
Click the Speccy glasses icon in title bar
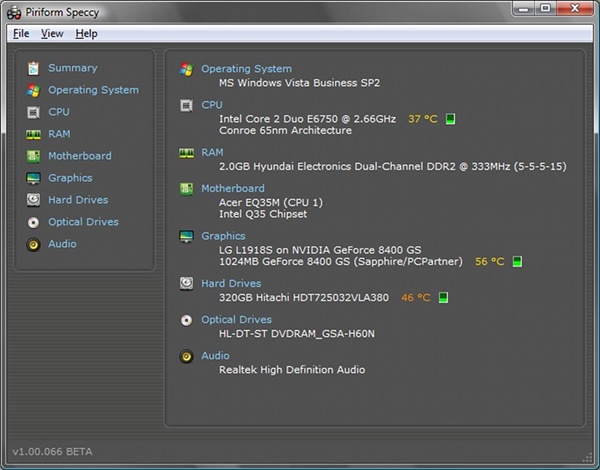point(14,13)
